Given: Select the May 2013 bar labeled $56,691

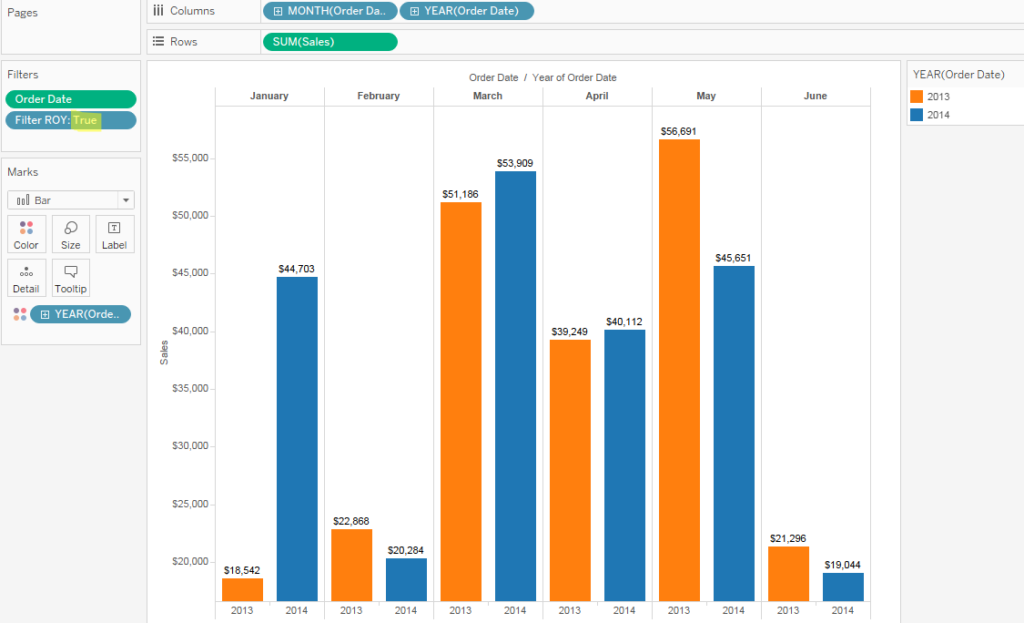Looking at the screenshot, I should (x=679, y=370).
